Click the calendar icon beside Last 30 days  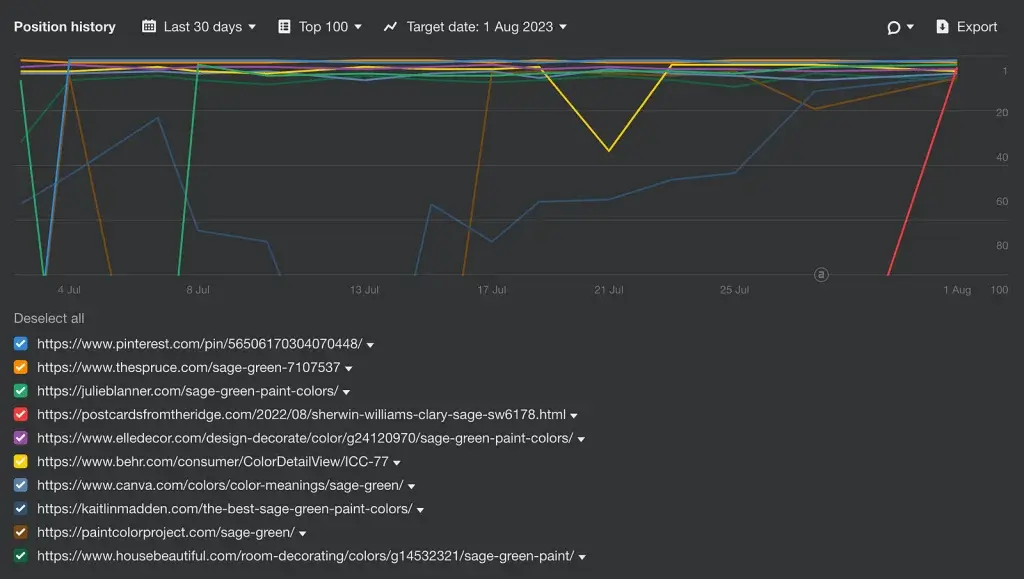pos(149,27)
